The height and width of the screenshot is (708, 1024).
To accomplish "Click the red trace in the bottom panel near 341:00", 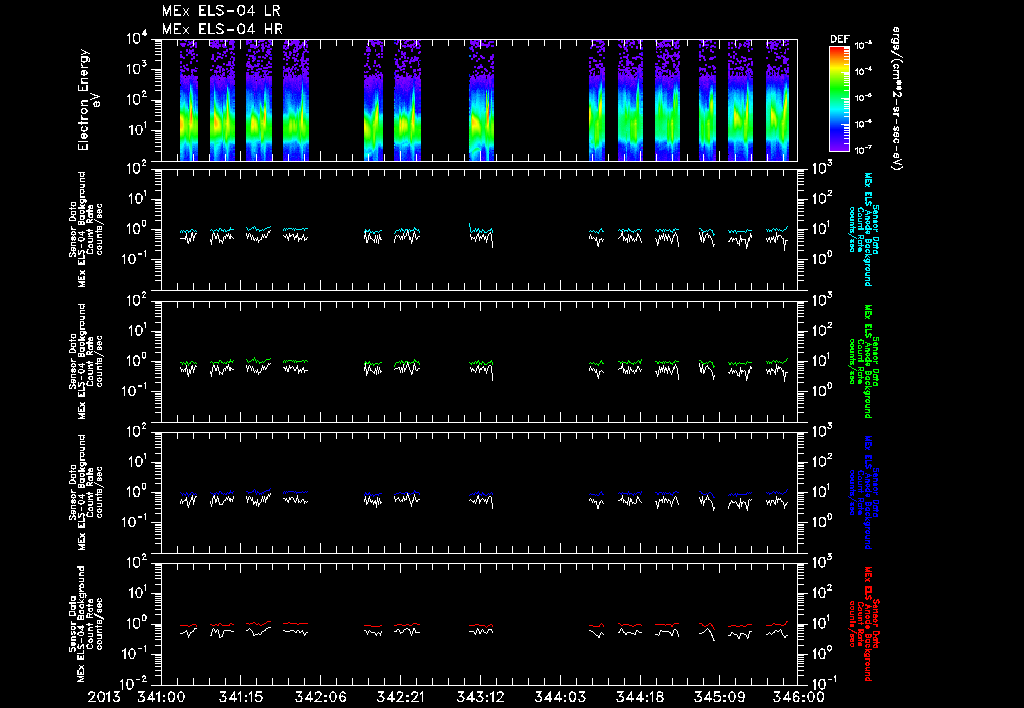I will 188,626.
